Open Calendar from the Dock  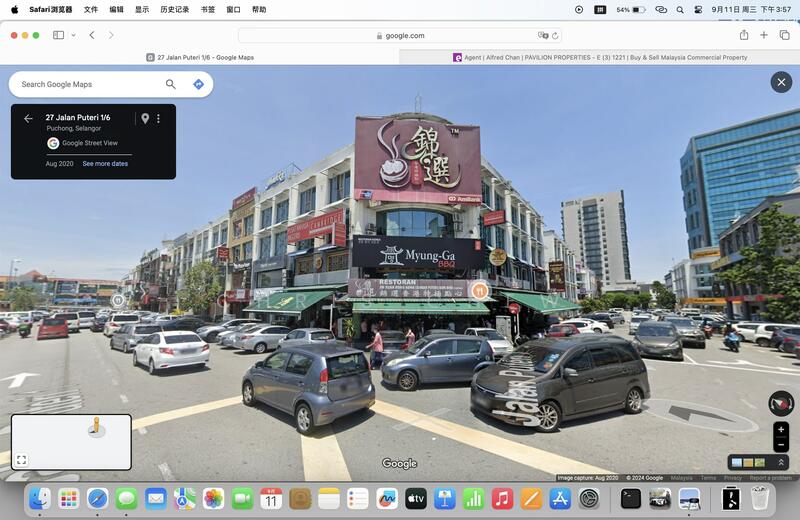point(271,499)
